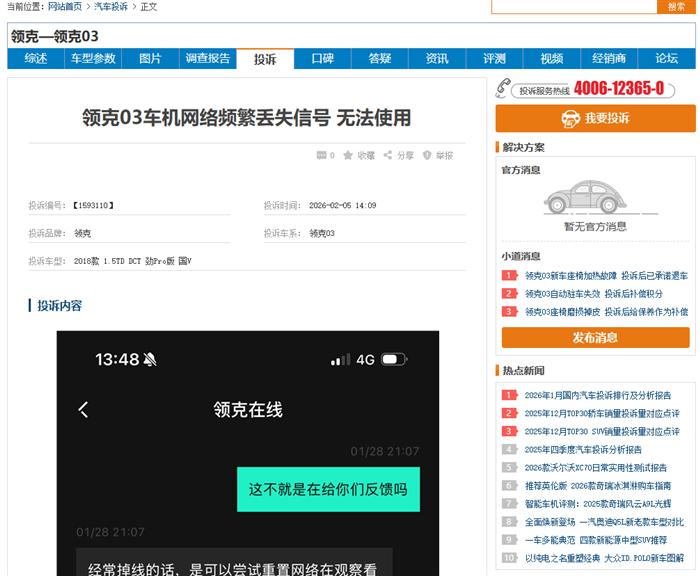Click the back arrow in chat screenshot
The width and height of the screenshot is (700, 576).
[x=84, y=409]
